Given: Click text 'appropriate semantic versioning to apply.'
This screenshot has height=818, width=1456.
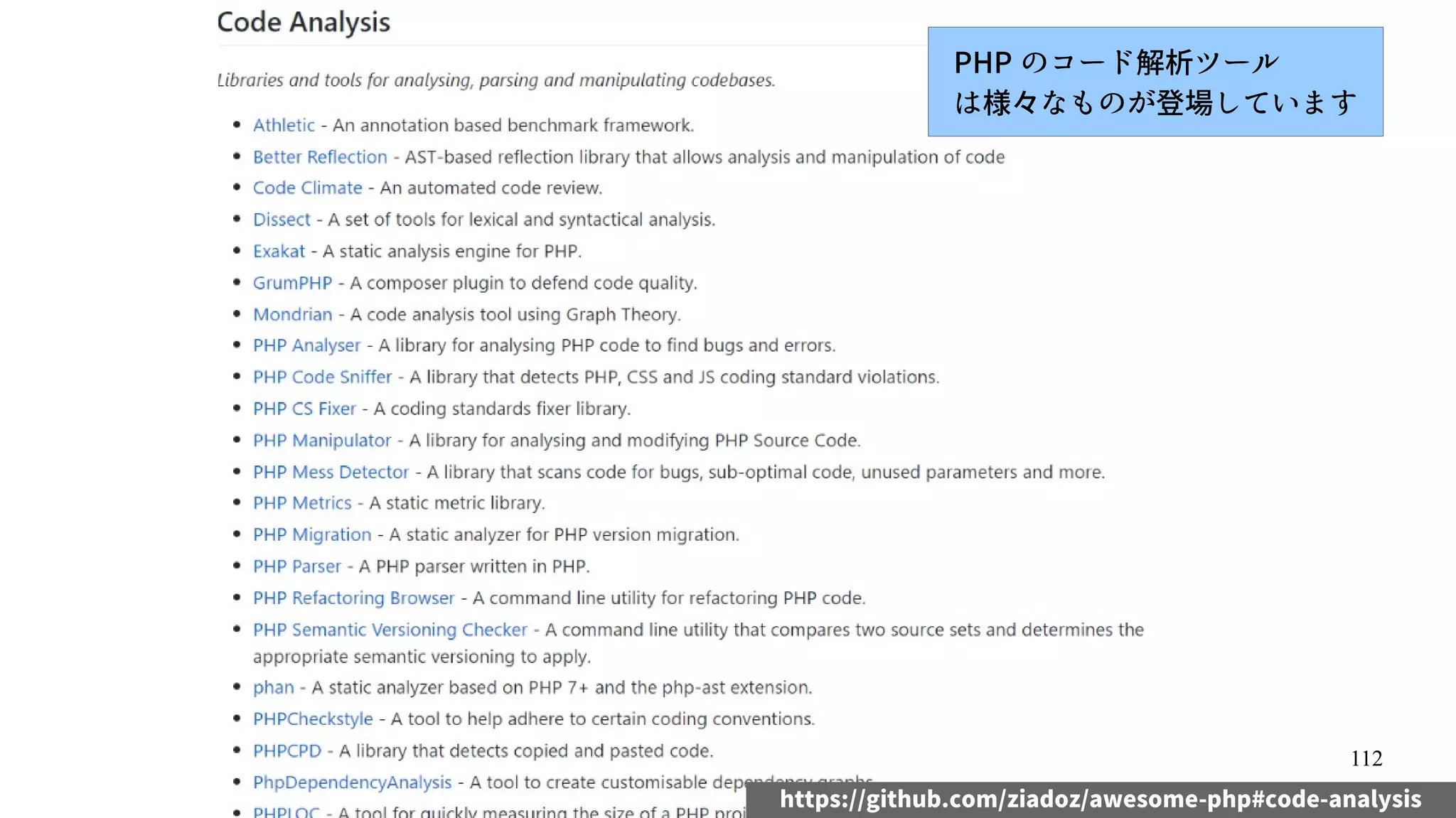Looking at the screenshot, I should pos(422,657).
